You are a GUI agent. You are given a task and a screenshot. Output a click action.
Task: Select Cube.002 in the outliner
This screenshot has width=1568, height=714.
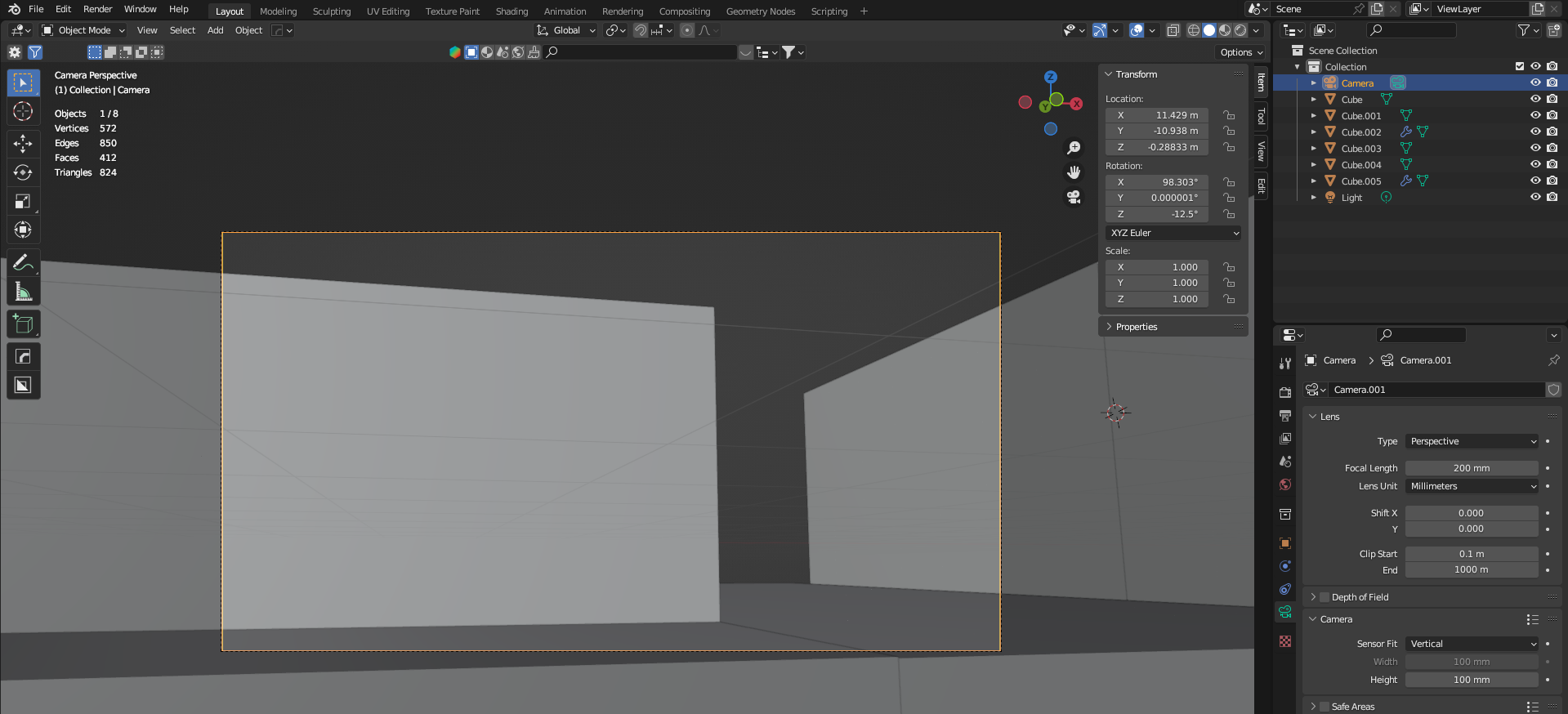tap(1361, 132)
